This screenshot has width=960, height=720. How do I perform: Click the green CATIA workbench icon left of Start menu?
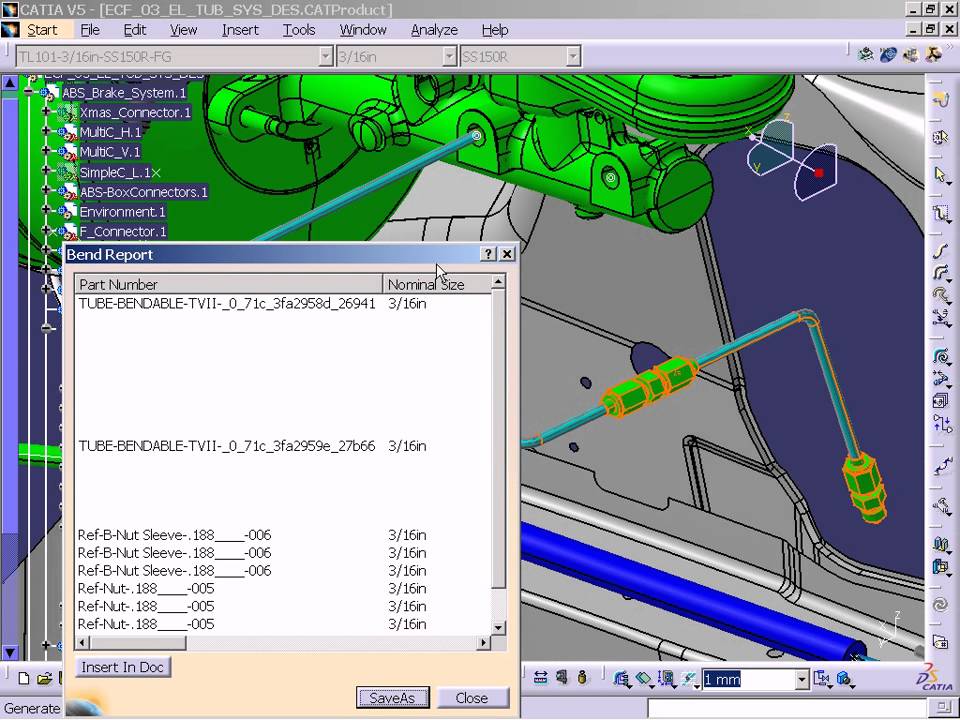(11, 29)
